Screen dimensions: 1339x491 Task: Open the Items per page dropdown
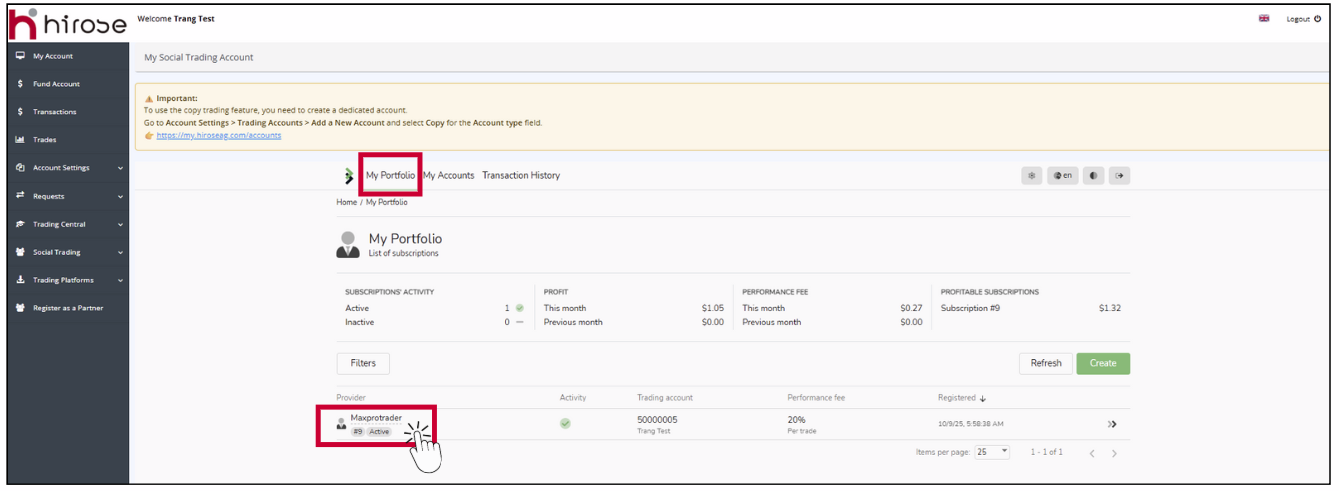[992, 452]
